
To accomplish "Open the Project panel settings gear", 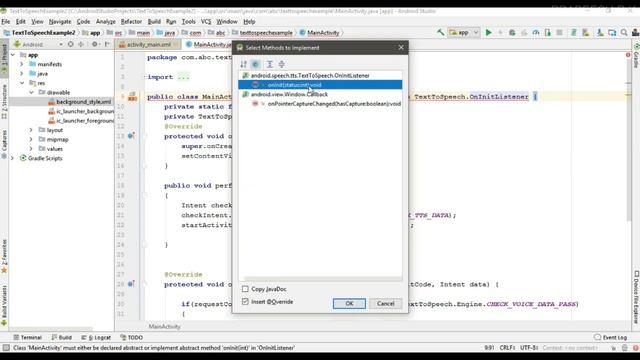I will tap(95, 44).
